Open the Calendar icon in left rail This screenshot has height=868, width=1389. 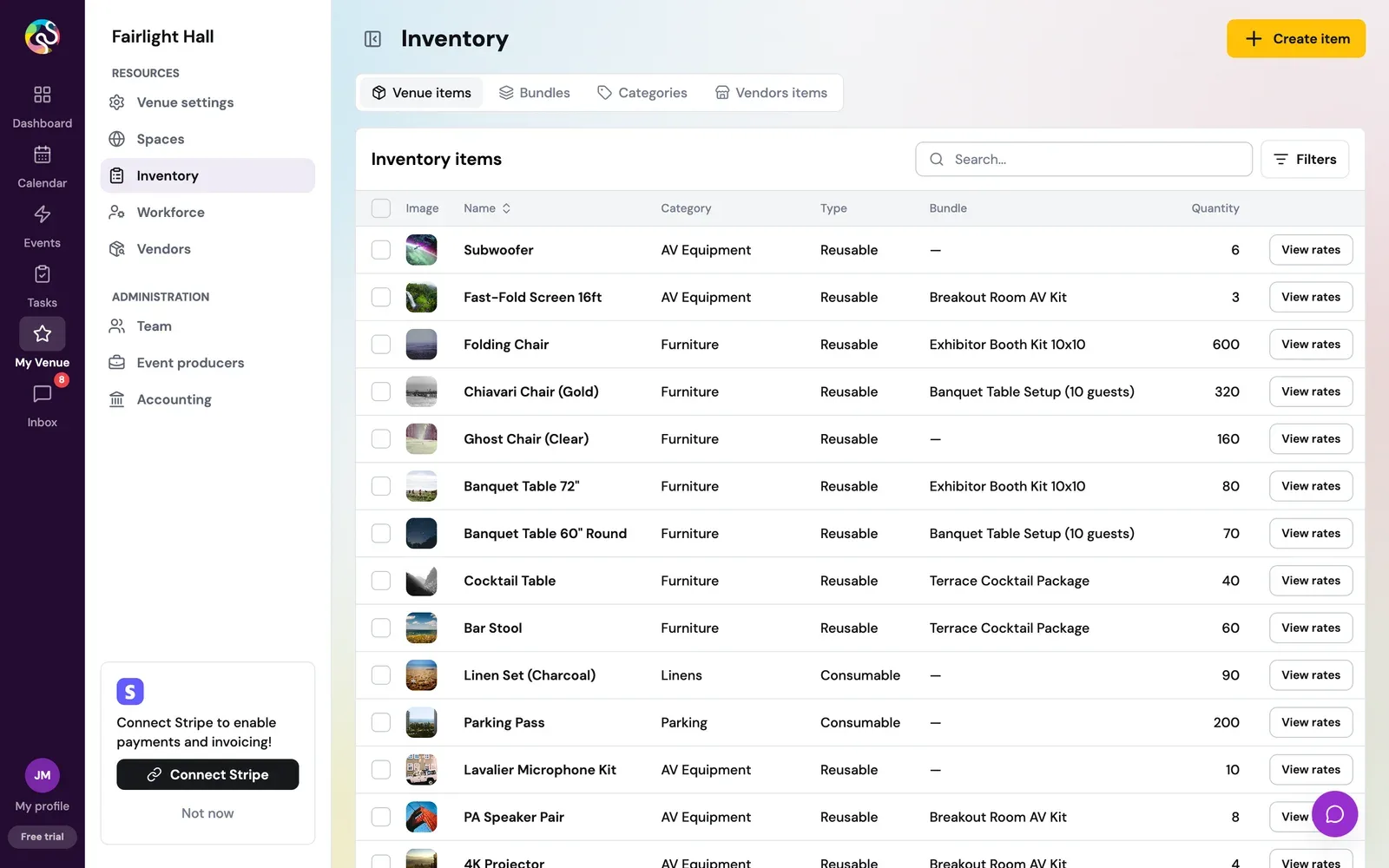click(42, 155)
